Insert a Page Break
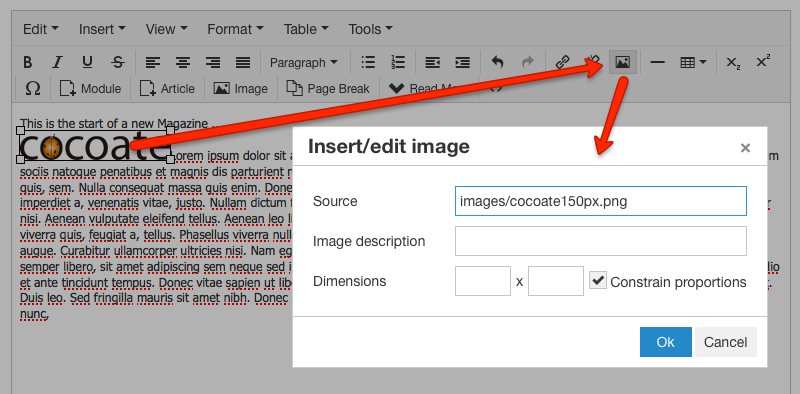 pos(328,89)
